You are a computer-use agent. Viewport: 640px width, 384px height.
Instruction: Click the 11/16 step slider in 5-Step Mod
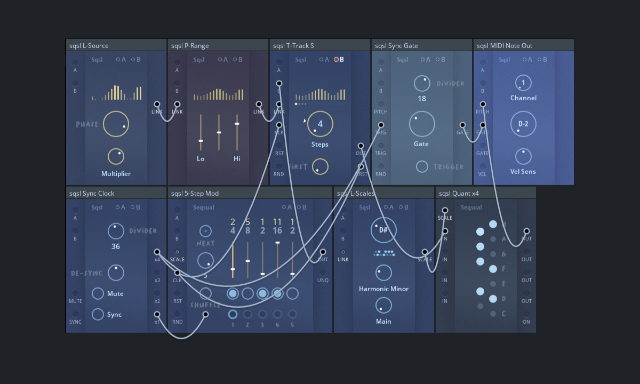[x=278, y=260]
